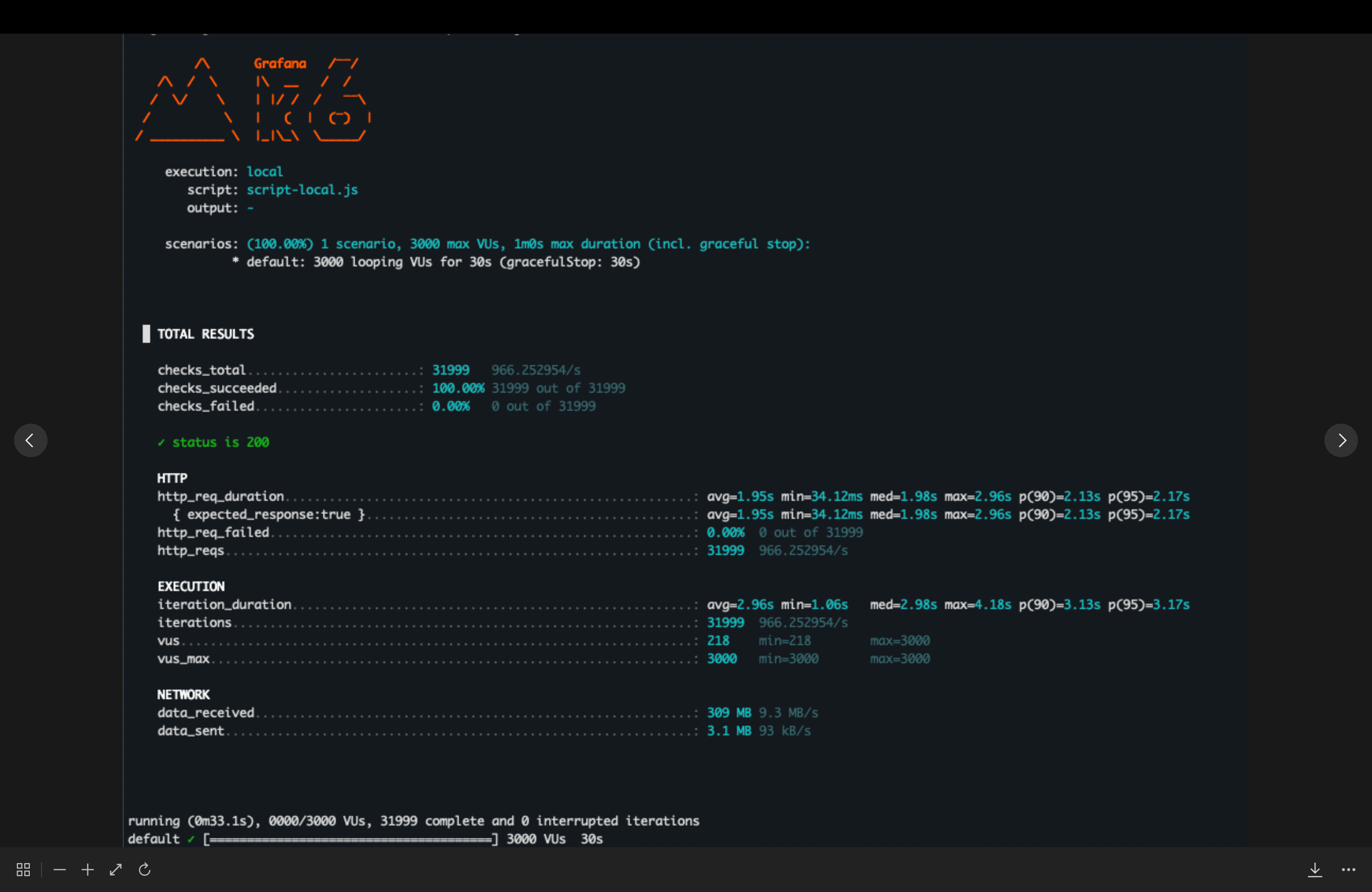Screen dimensions: 1372x892
Task: Click the http_req_duration metric label
Action: pyautogui.click(x=221, y=496)
